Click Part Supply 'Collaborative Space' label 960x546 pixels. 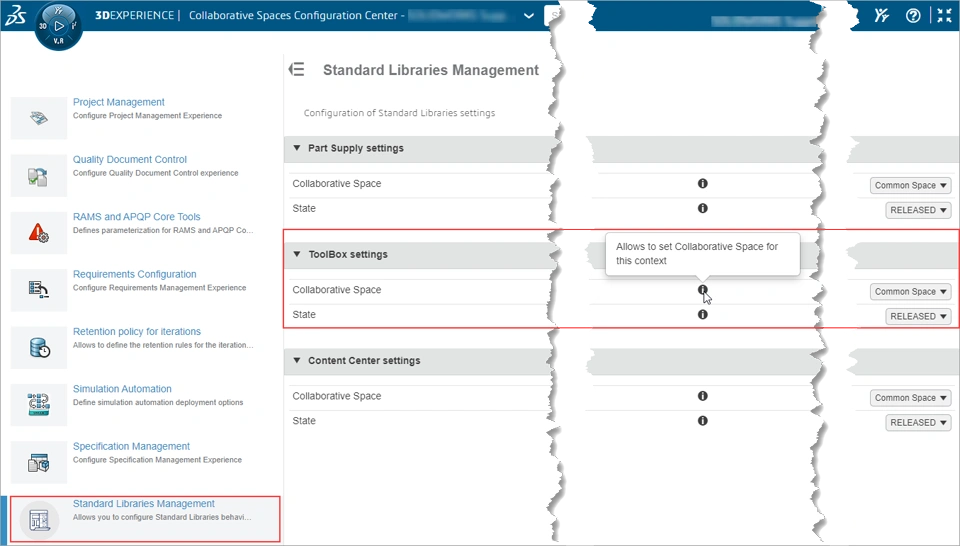337,184
